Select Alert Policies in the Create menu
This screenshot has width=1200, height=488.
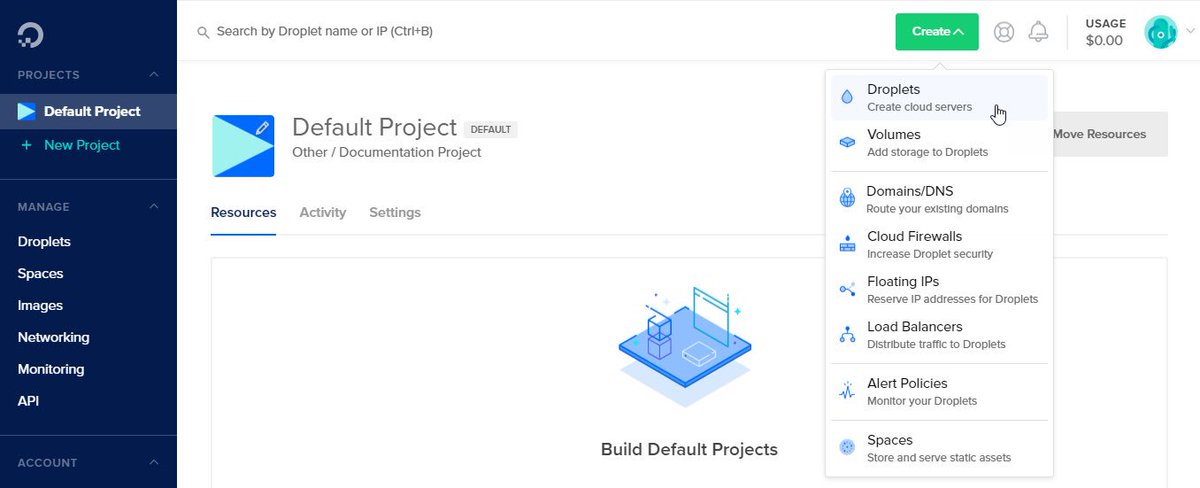click(939, 391)
